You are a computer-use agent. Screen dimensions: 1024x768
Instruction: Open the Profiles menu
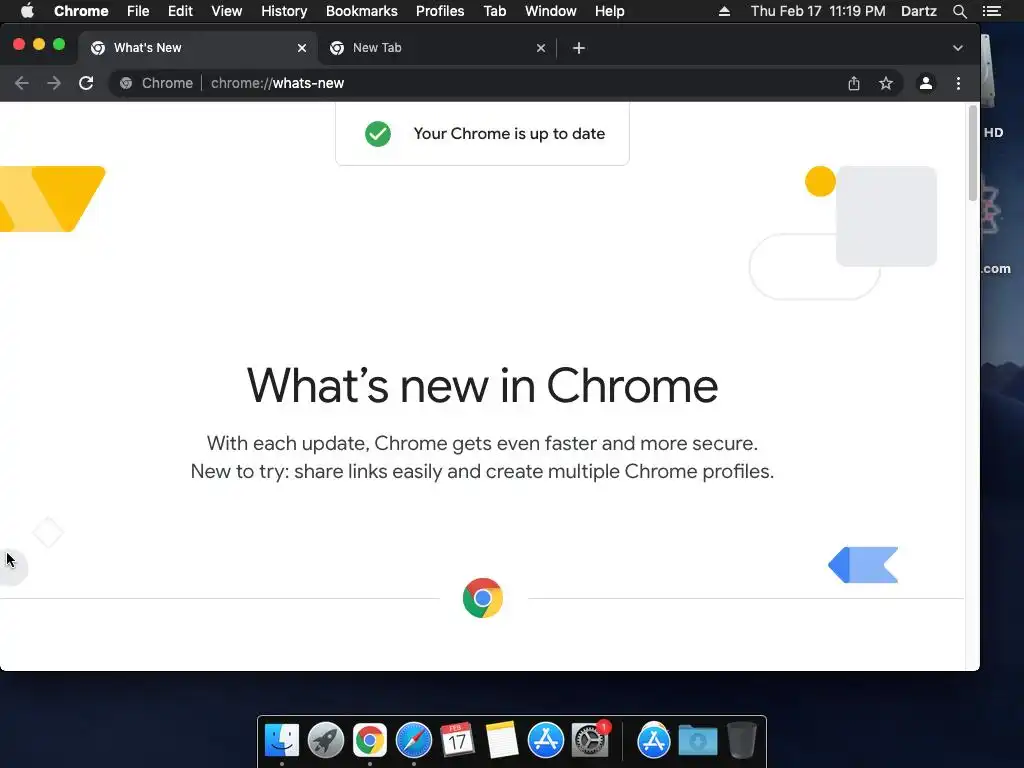pyautogui.click(x=440, y=11)
